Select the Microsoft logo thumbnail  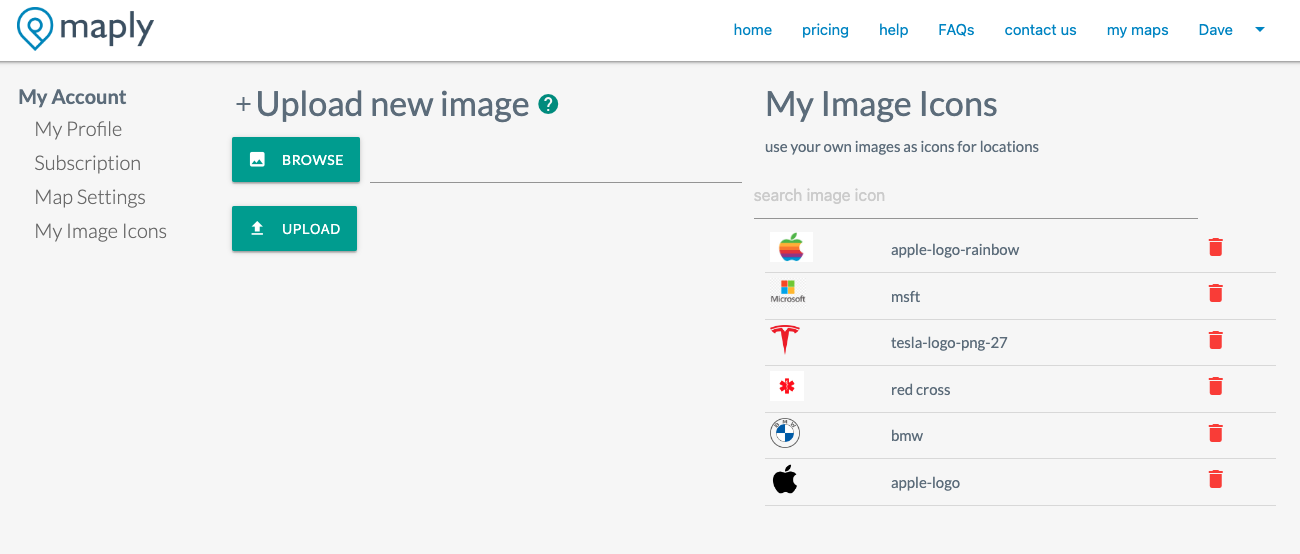point(788,292)
